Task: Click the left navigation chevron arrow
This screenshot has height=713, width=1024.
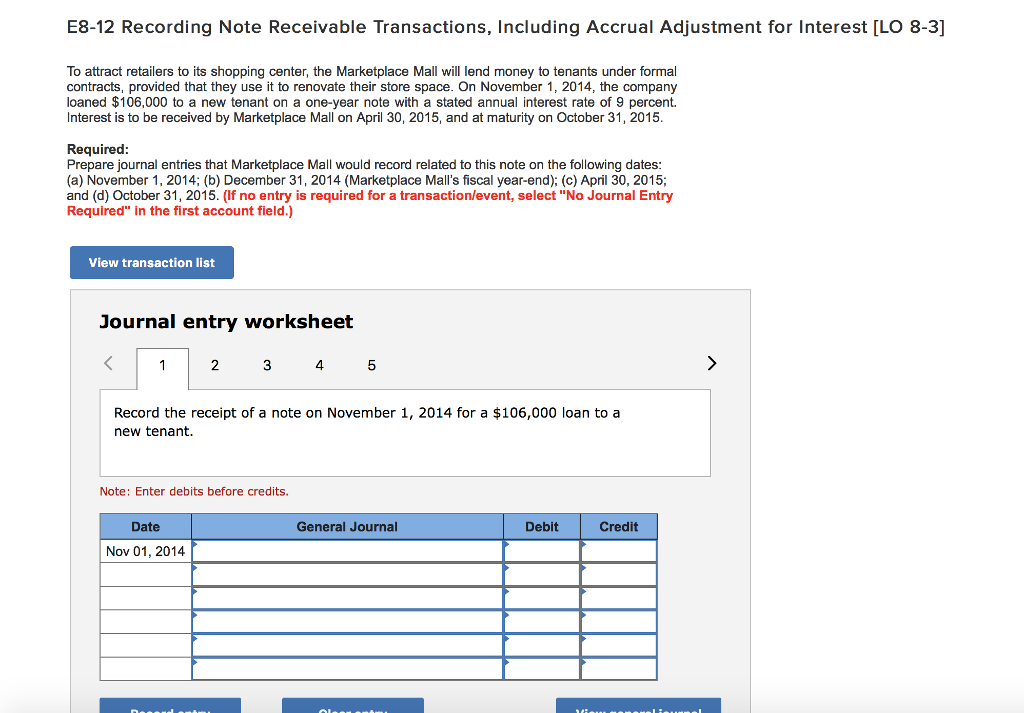Action: pos(108,363)
